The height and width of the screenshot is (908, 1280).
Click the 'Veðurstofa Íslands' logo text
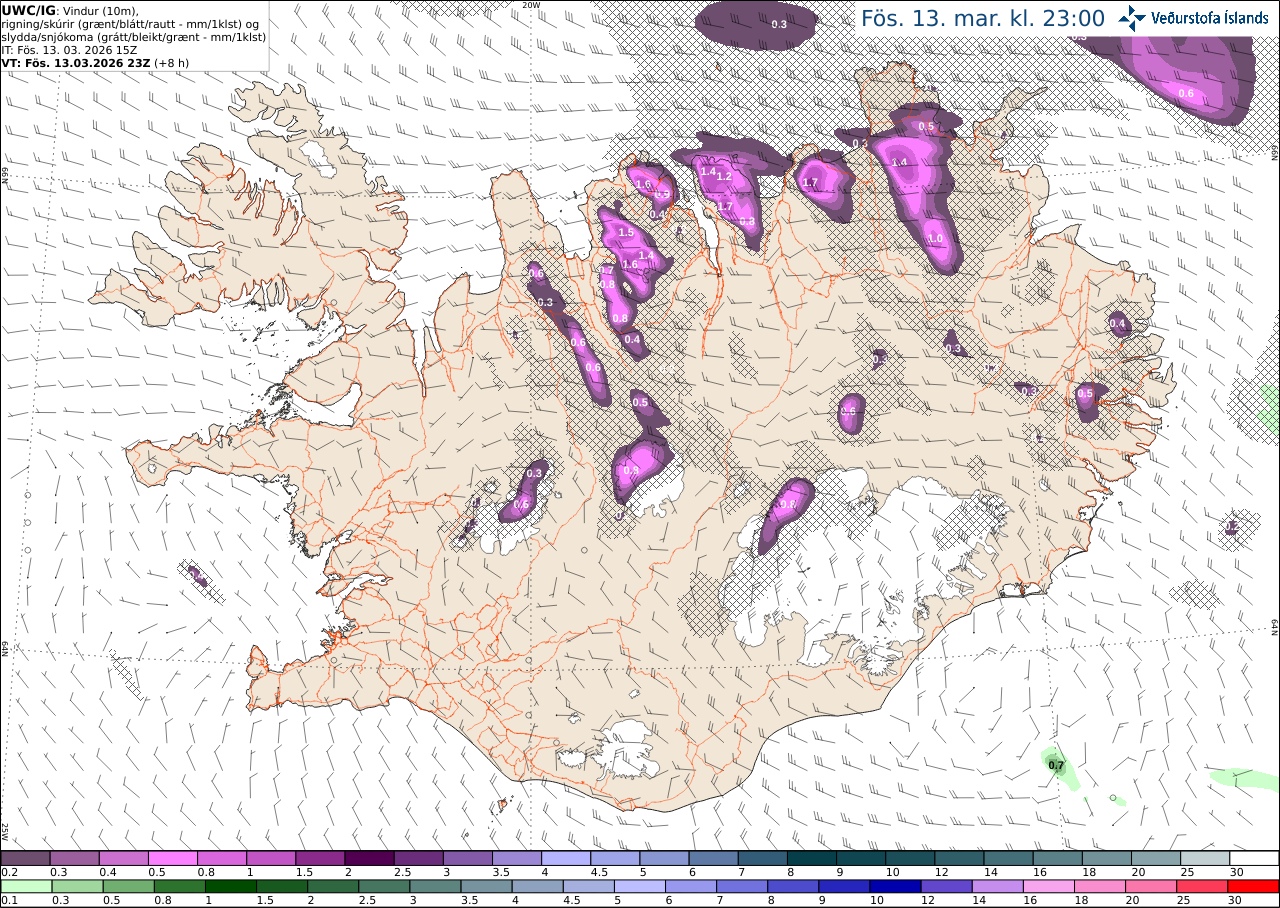[1210, 19]
